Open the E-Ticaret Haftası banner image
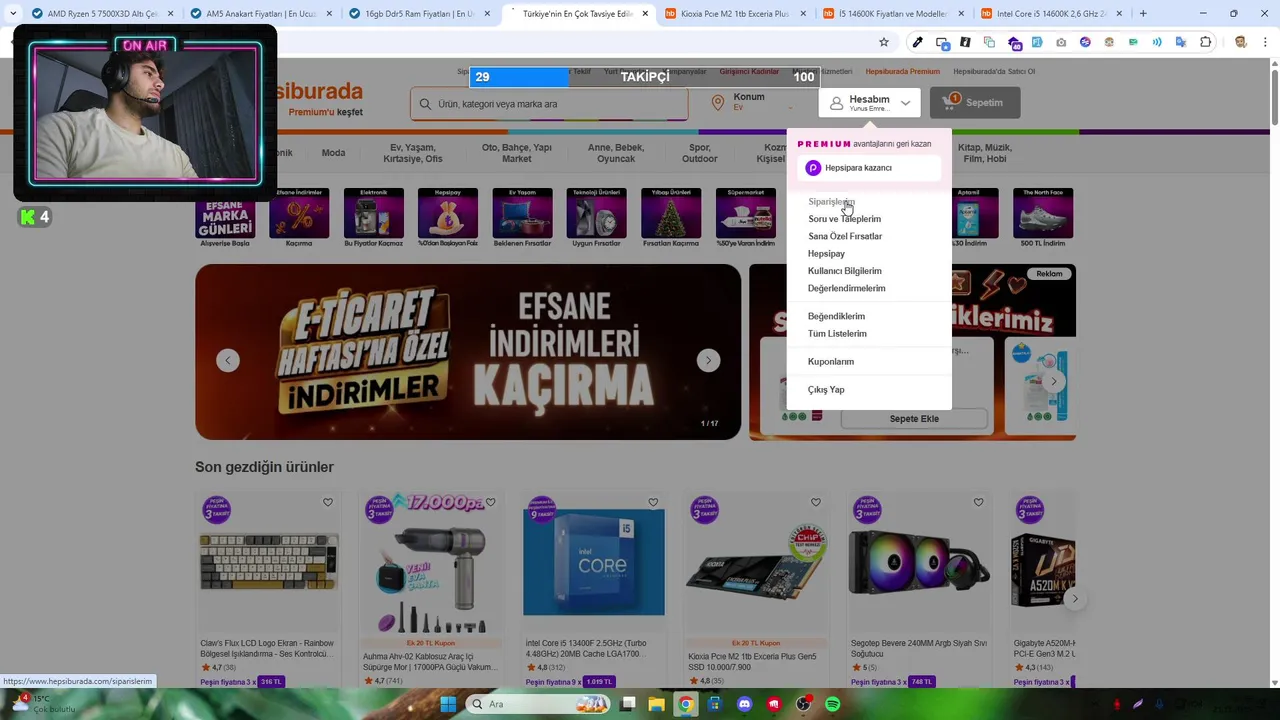 [468, 352]
